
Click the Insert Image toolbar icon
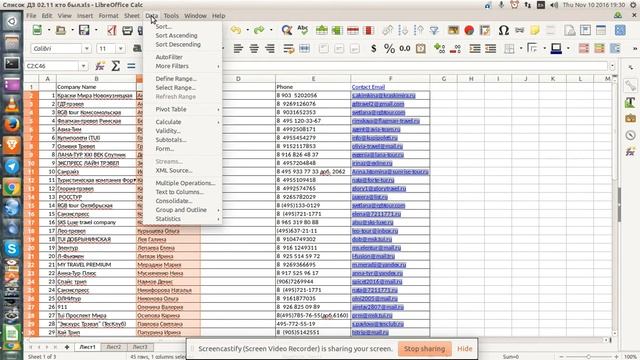(453, 30)
